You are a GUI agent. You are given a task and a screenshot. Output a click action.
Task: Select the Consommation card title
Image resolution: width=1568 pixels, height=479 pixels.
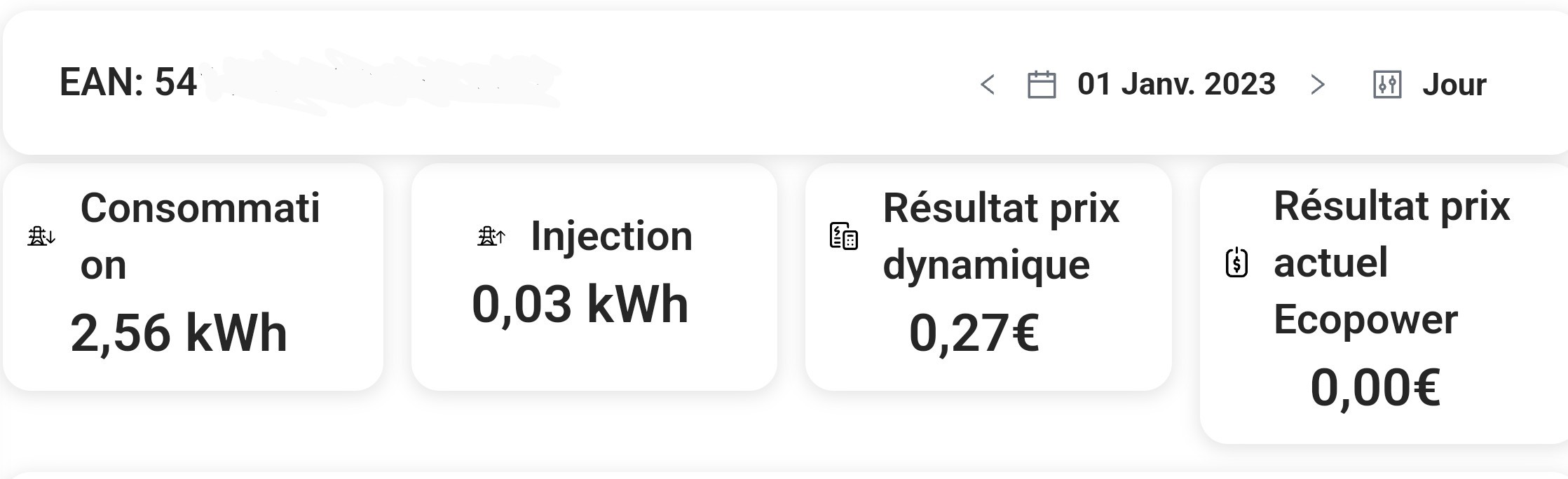(x=200, y=236)
